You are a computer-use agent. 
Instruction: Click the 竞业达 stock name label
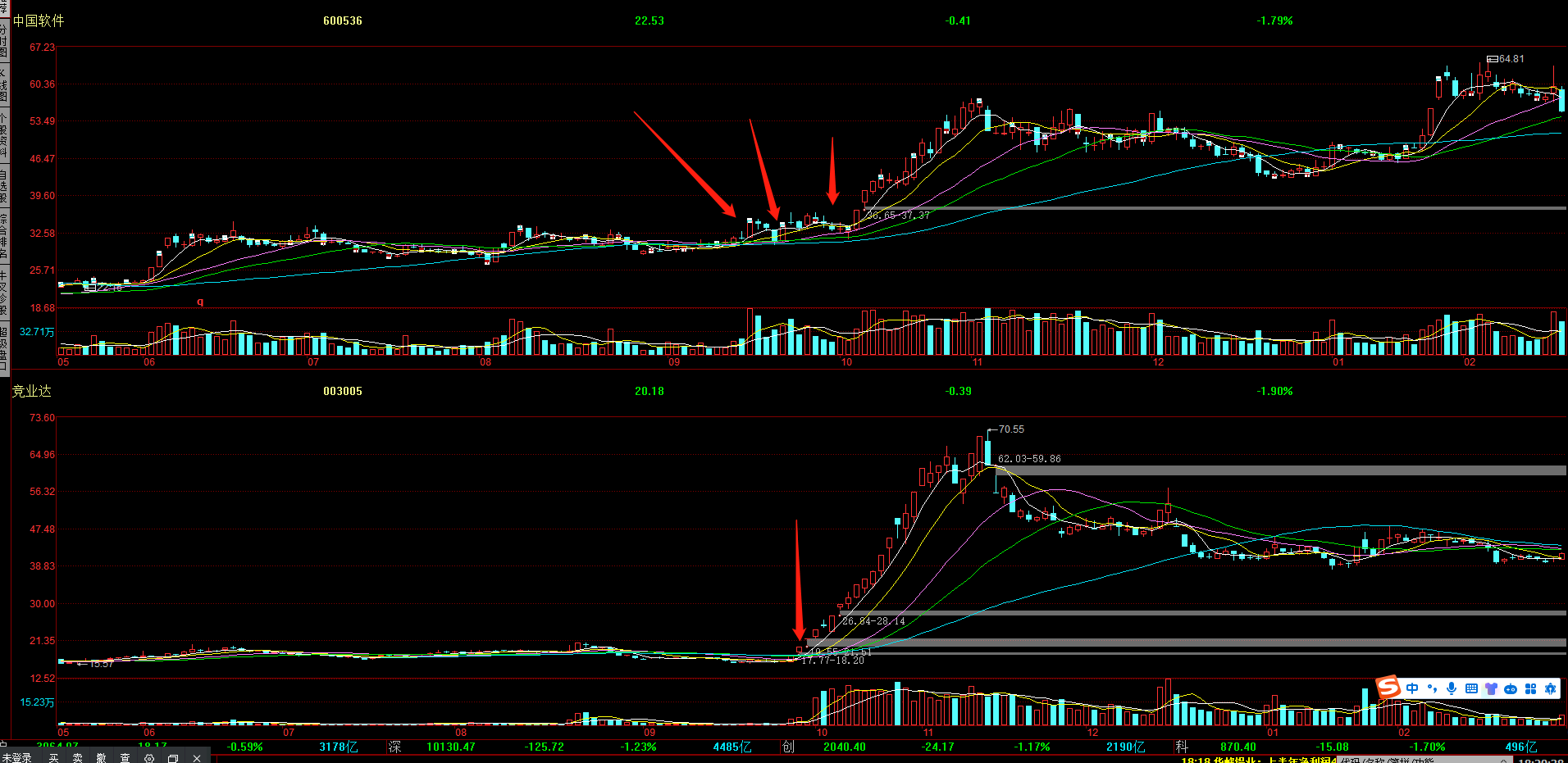click(x=31, y=391)
